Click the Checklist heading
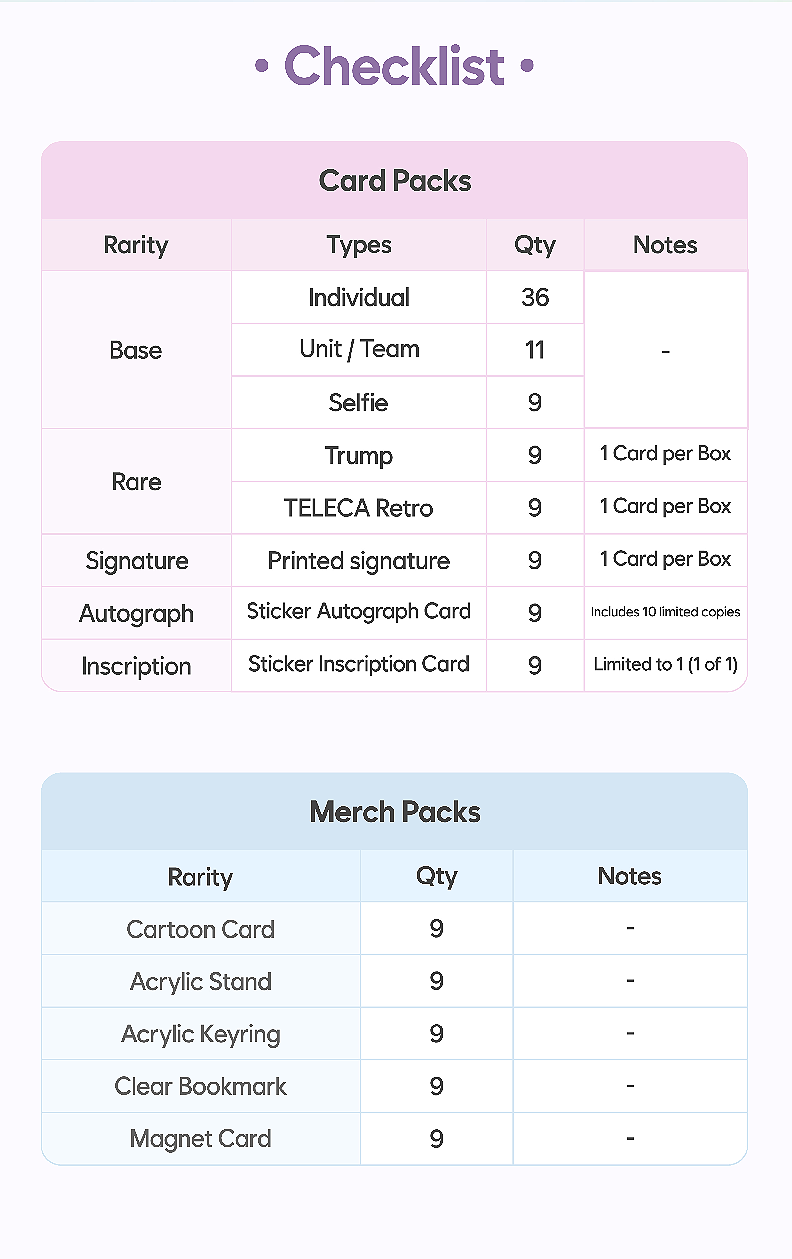The height and width of the screenshot is (1259, 792). (395, 67)
